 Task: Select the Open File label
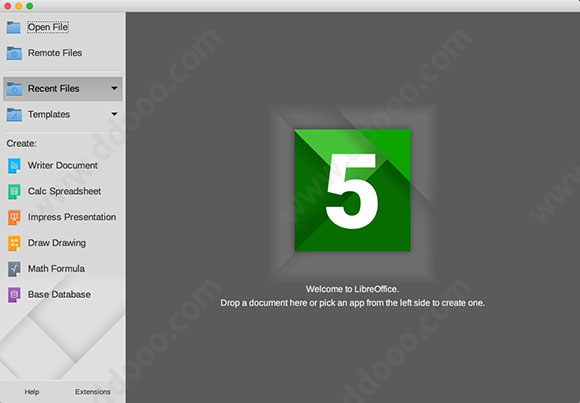[x=48, y=27]
